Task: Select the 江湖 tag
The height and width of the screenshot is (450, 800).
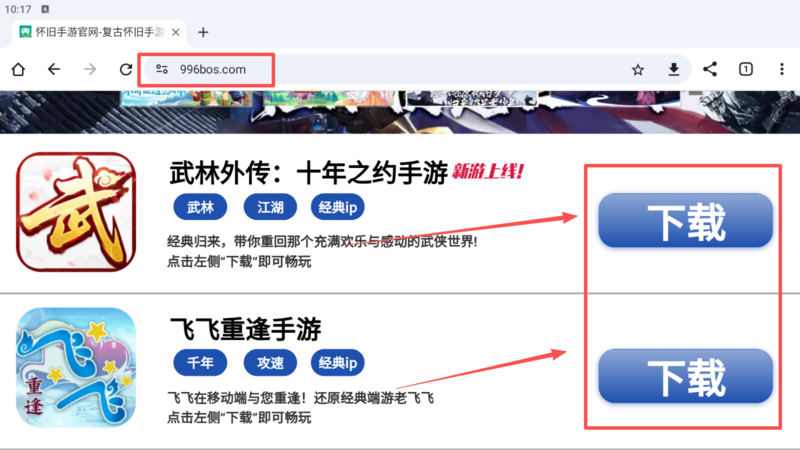Action: click(270, 207)
